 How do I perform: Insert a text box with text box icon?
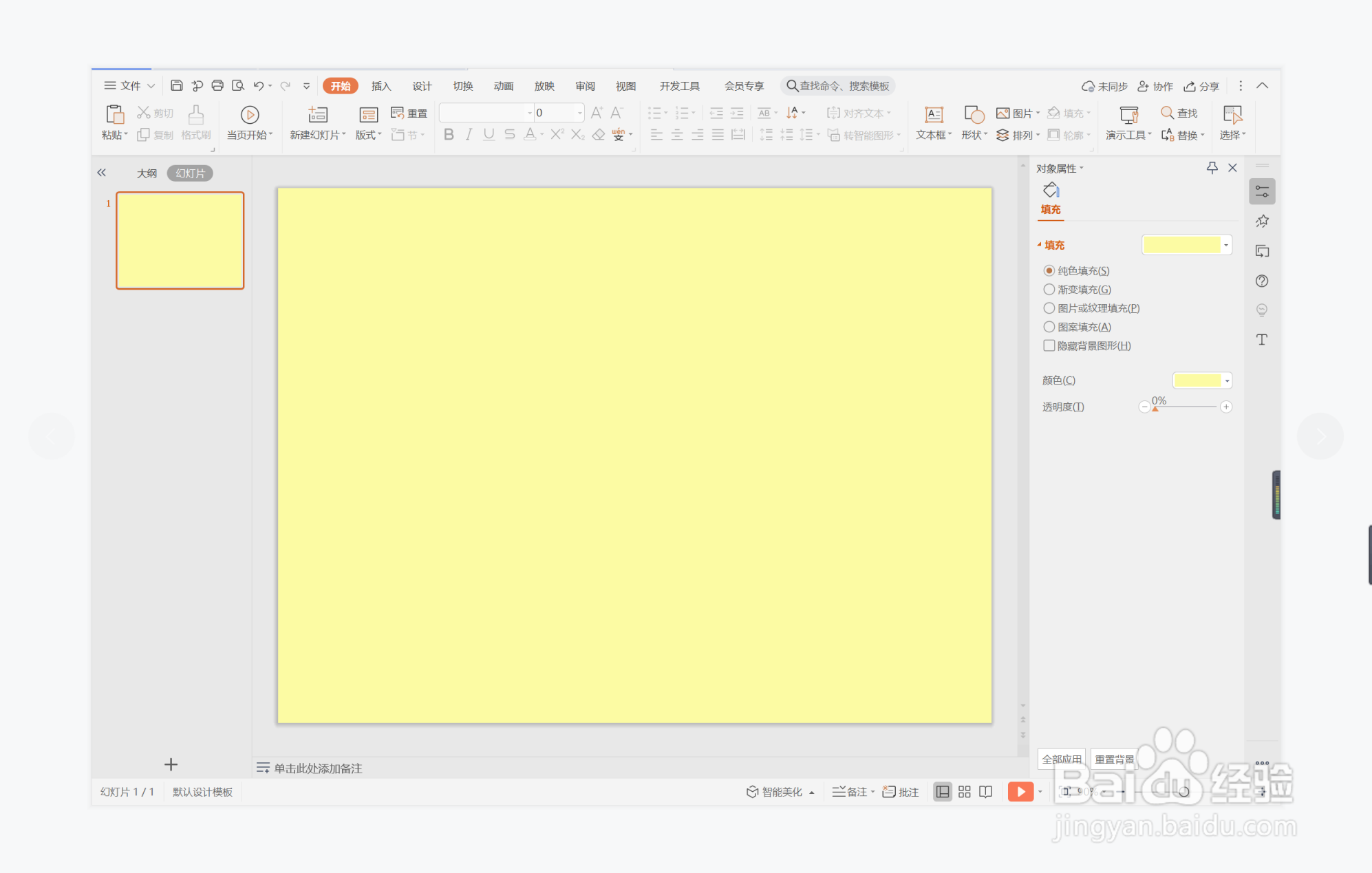(934, 114)
